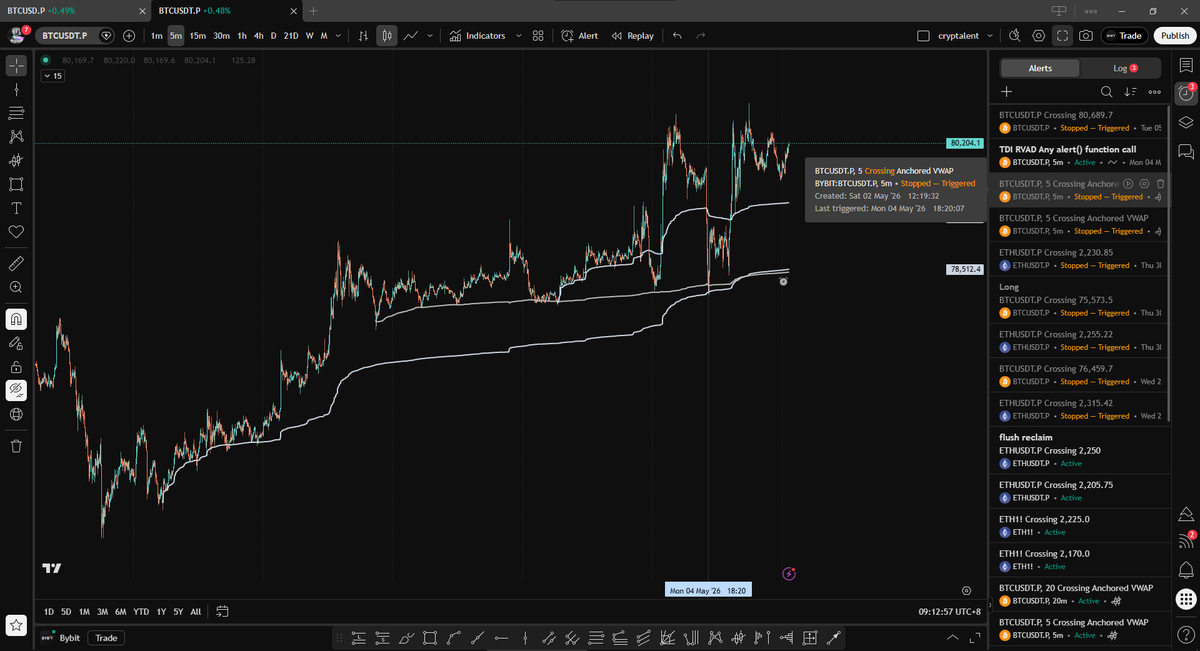This screenshot has height=651, width=1200.
Task: Click the 09:12:57 UTC+8 timezone clock
Action: (x=950, y=611)
